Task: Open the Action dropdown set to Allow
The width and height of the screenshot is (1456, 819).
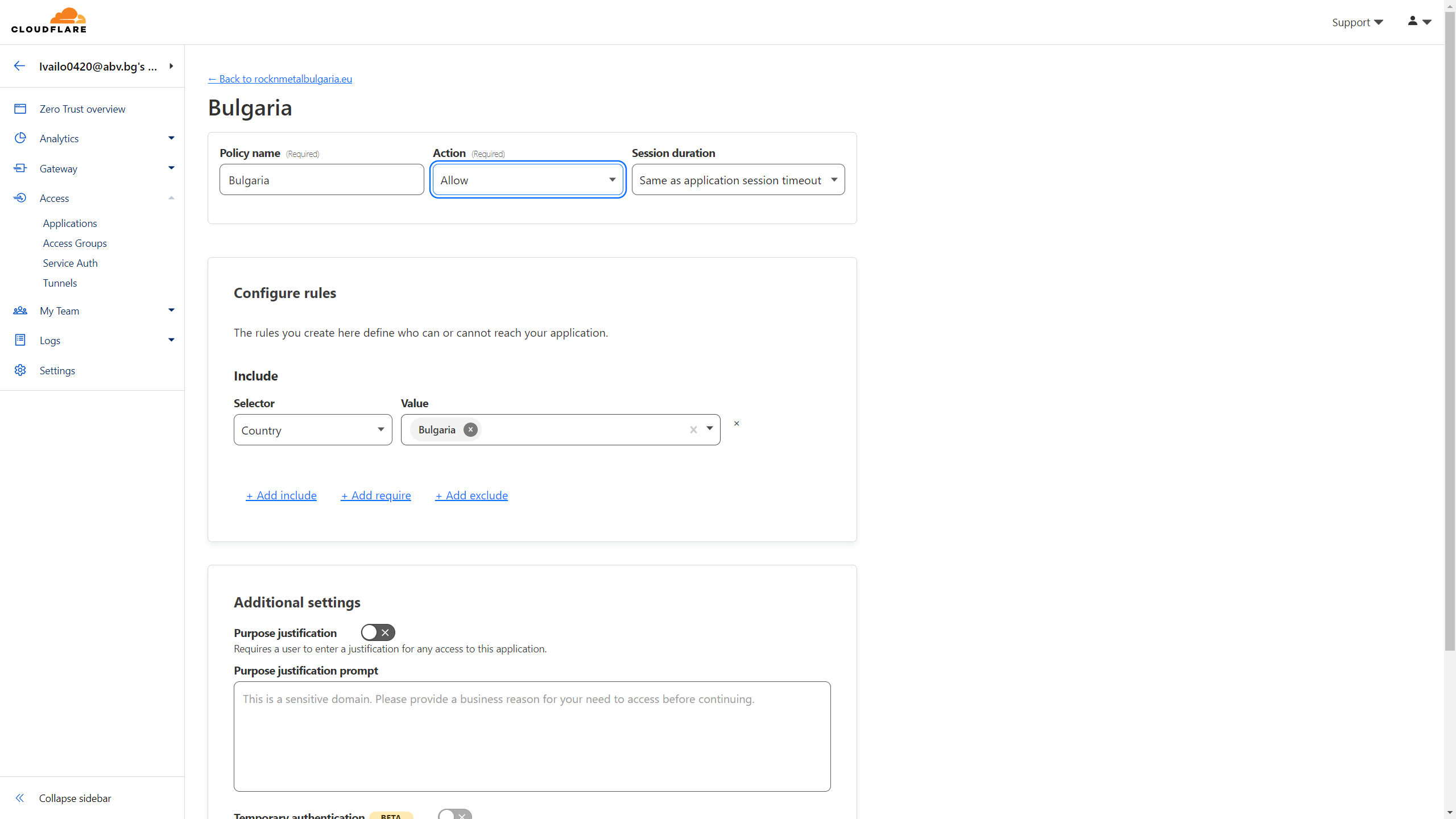Action: [528, 180]
